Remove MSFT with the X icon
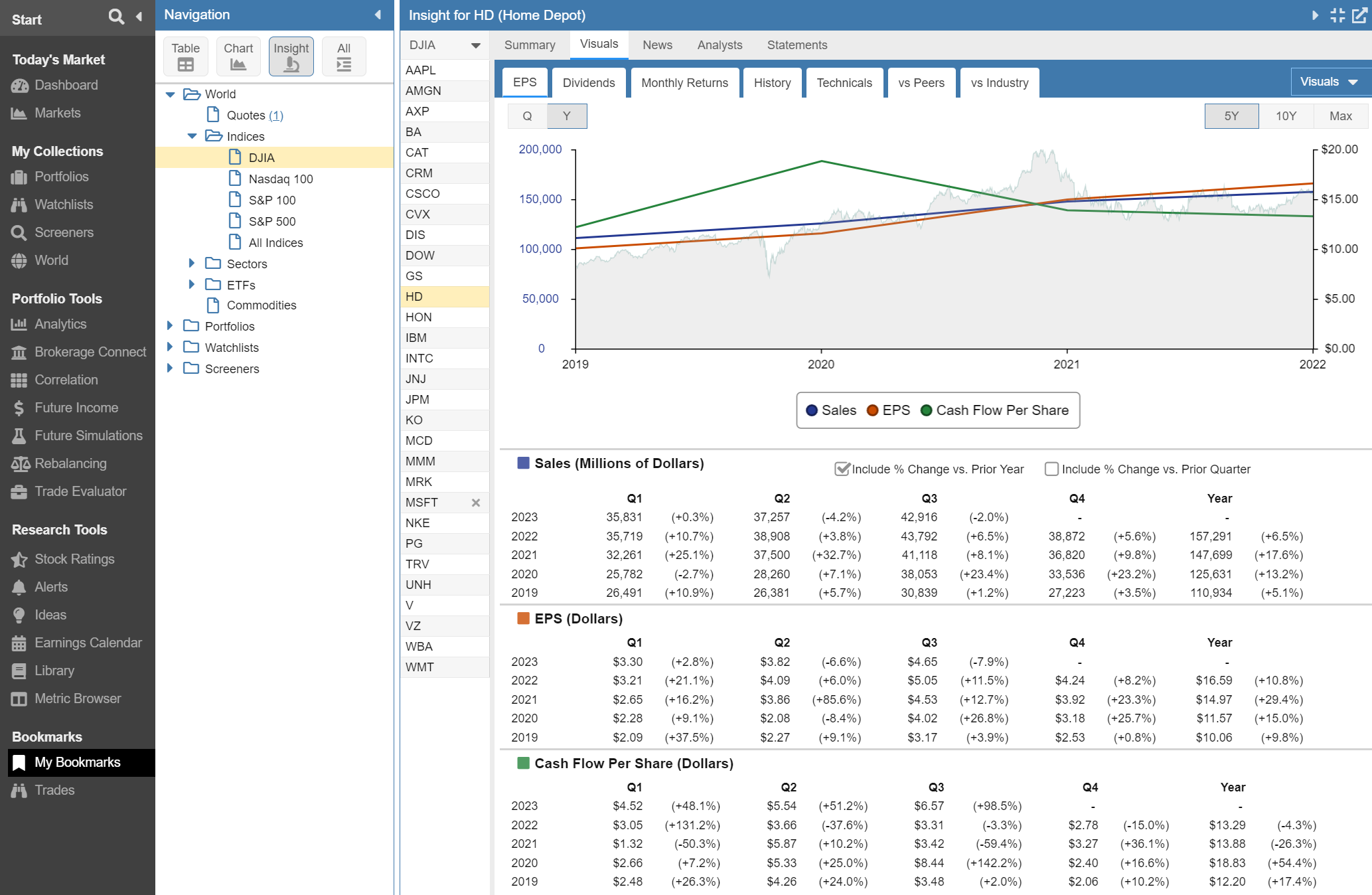The image size is (1372, 895). pyautogui.click(x=475, y=503)
